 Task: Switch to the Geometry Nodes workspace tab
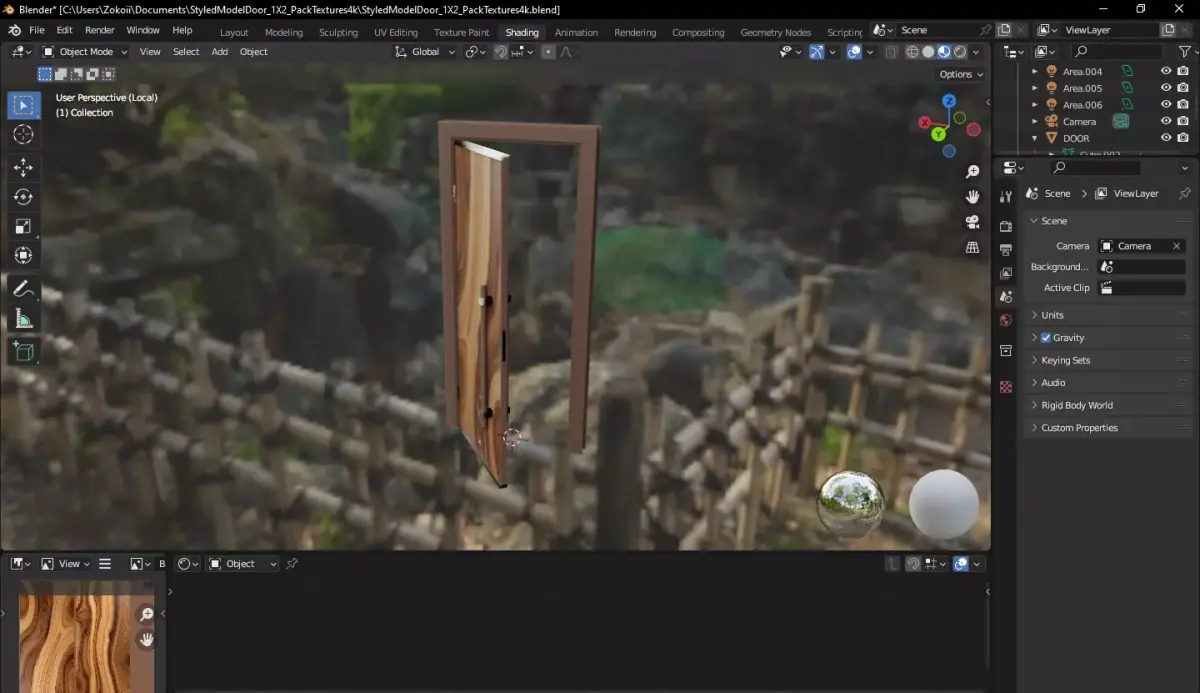775,32
